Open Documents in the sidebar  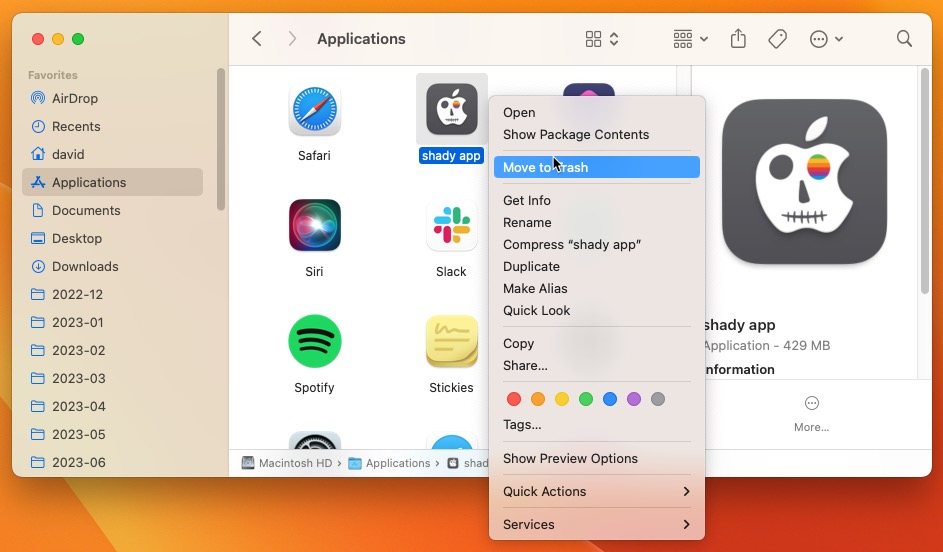click(x=112, y=210)
